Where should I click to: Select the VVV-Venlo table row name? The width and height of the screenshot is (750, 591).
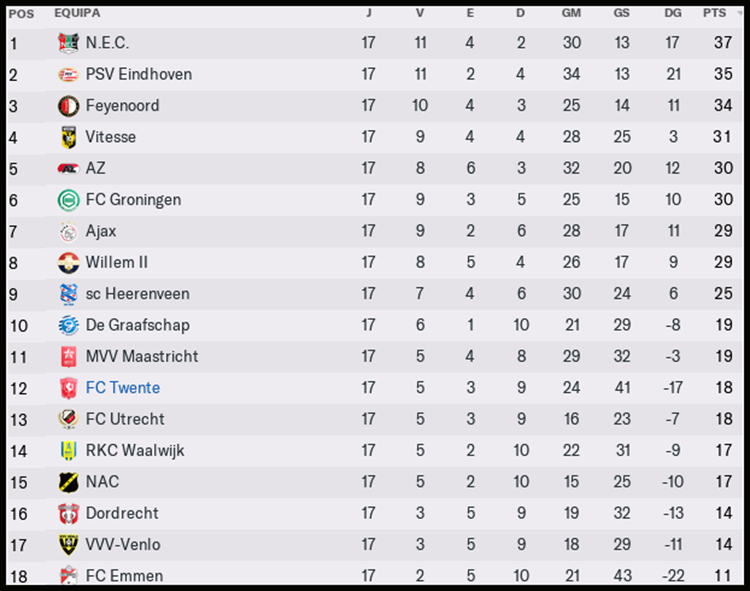tap(123, 544)
